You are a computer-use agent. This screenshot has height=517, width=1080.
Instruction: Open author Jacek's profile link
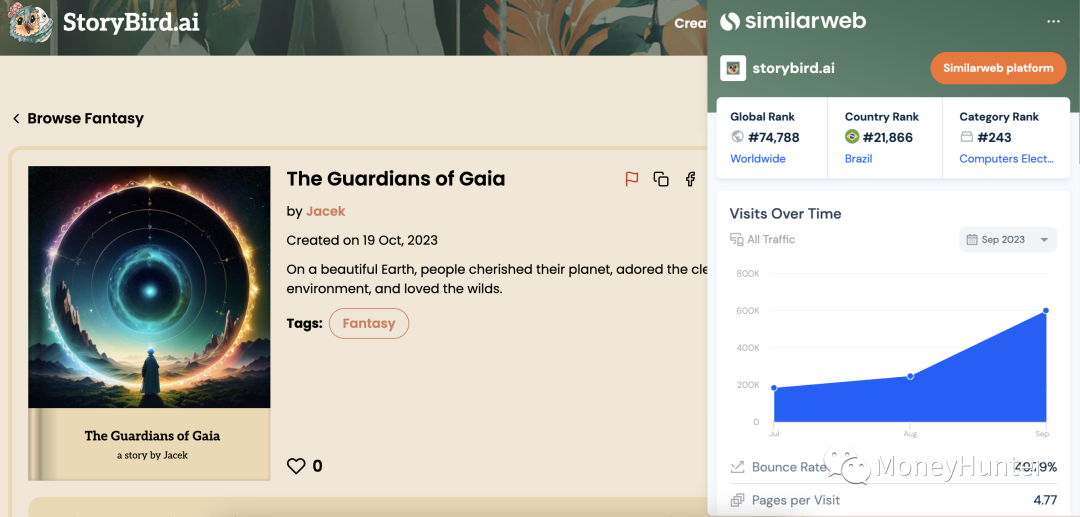coord(325,211)
